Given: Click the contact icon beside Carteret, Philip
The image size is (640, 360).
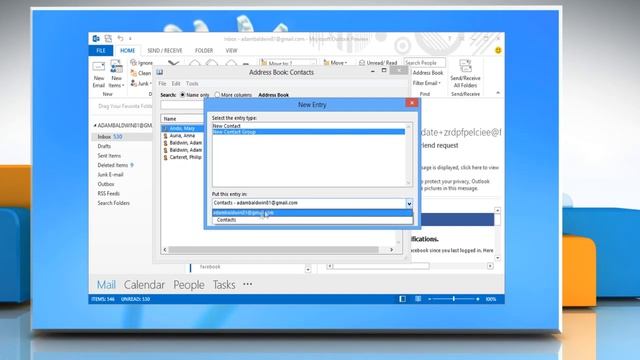Looking at the screenshot, I should [x=165, y=157].
